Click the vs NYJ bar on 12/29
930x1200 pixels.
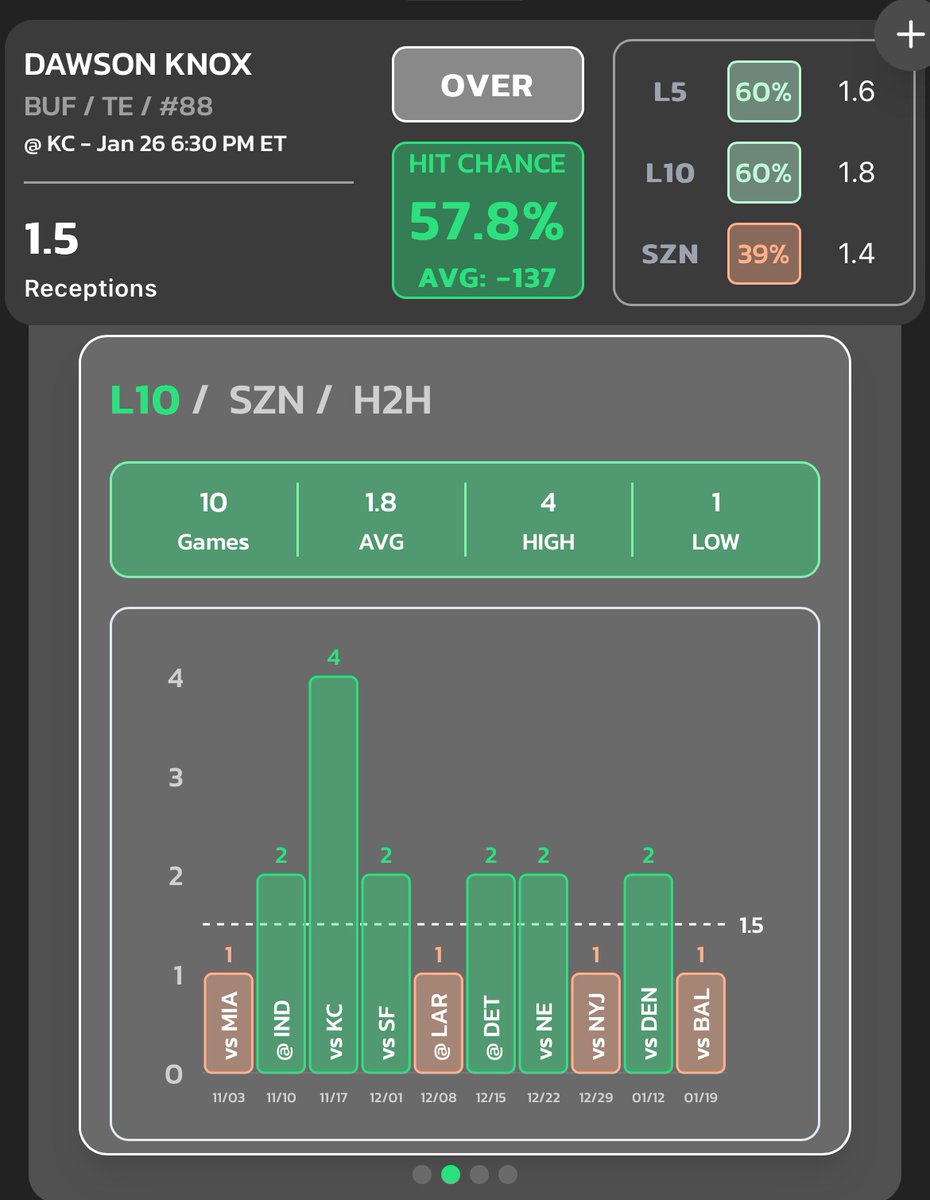pyautogui.click(x=596, y=1024)
